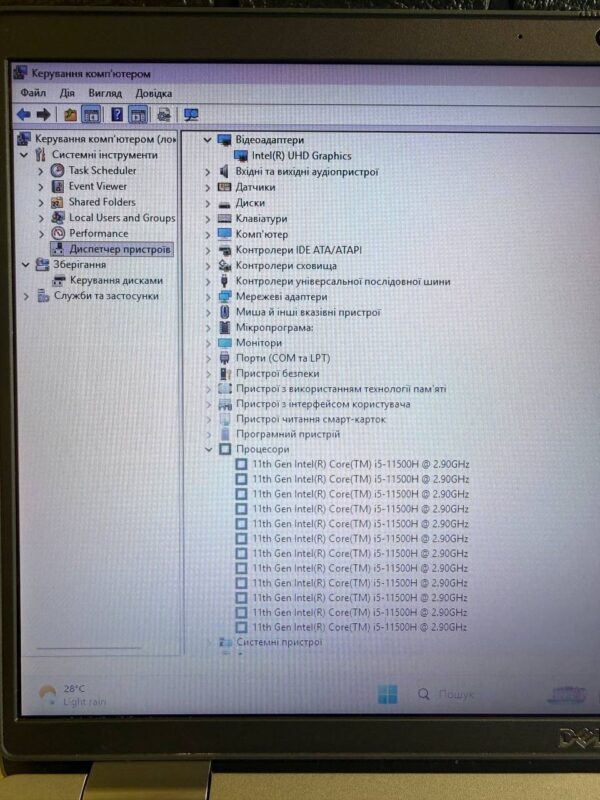Image resolution: width=600 pixels, height=800 pixels.
Task: Click the Scan for hardware changes monitor icon
Action: click(x=191, y=115)
